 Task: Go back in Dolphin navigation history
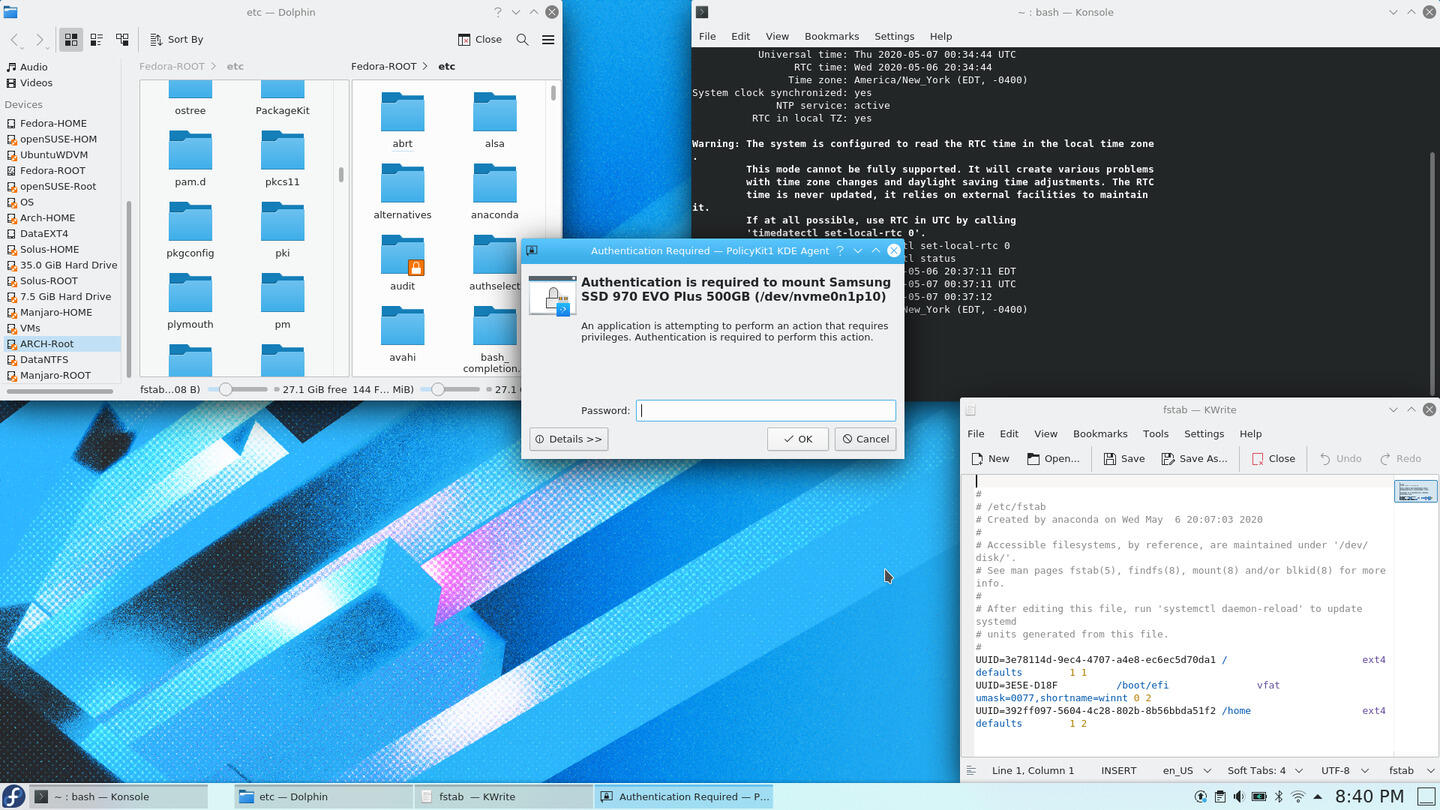click(15, 39)
